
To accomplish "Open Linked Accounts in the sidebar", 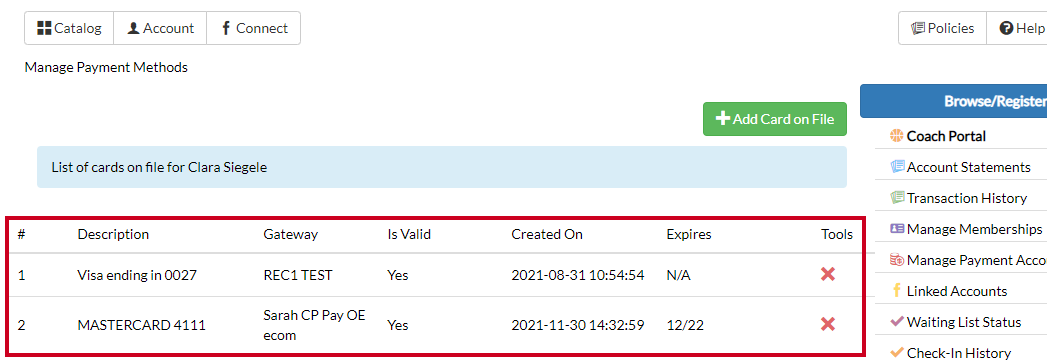I will (x=956, y=291).
